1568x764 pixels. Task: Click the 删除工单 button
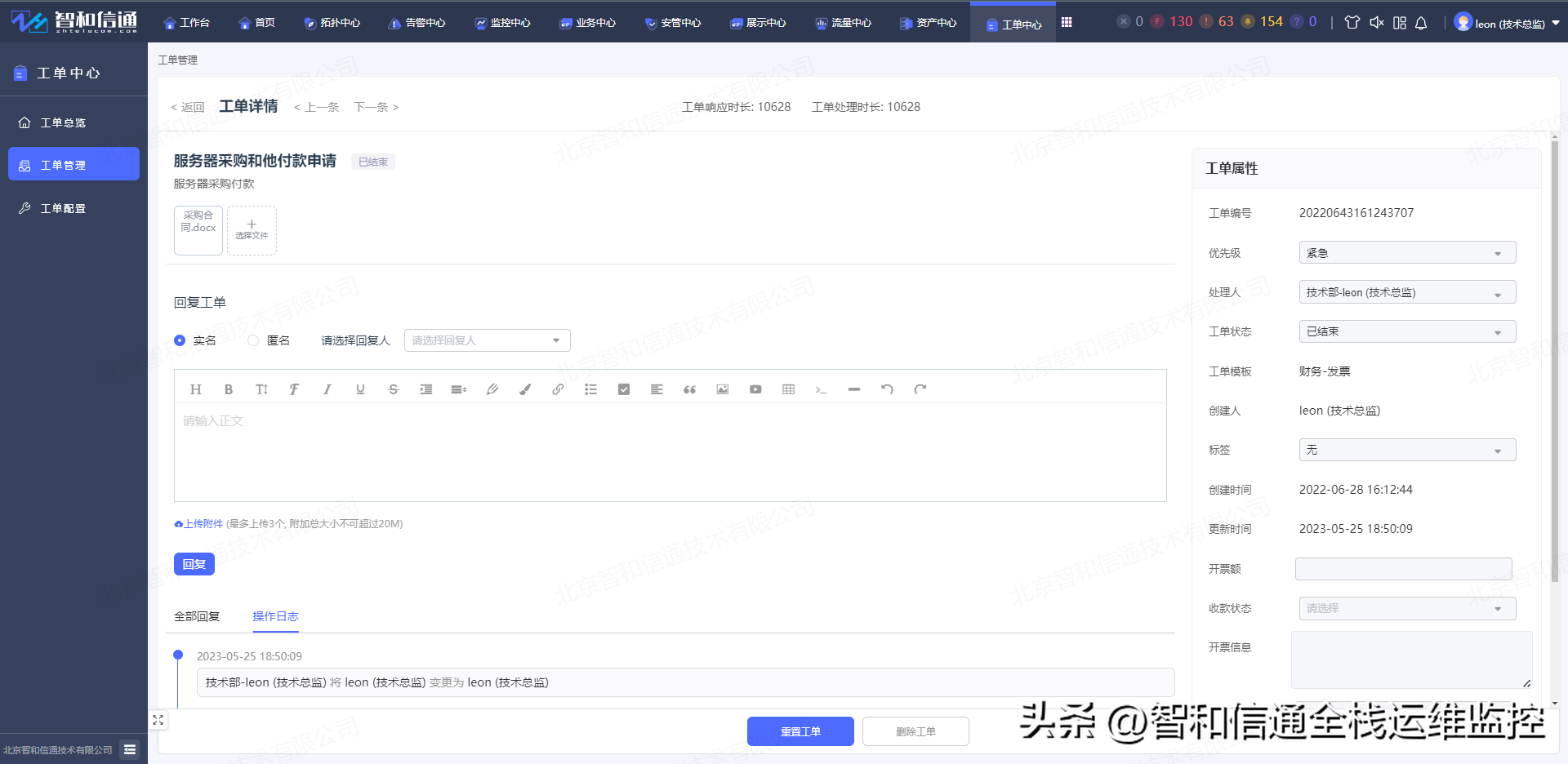tap(915, 731)
